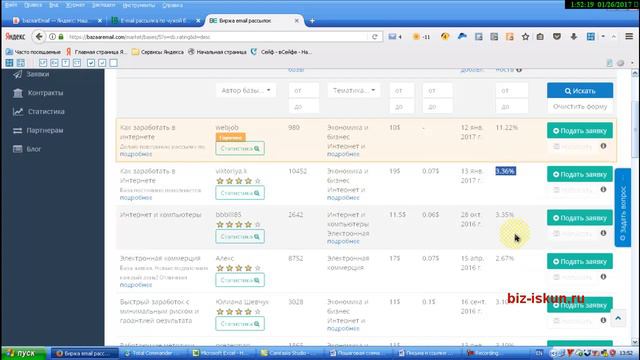Image resolution: width=640 pixels, height=360 pixels.
Task: Click the weather widget showing -11
Action: 421,37
